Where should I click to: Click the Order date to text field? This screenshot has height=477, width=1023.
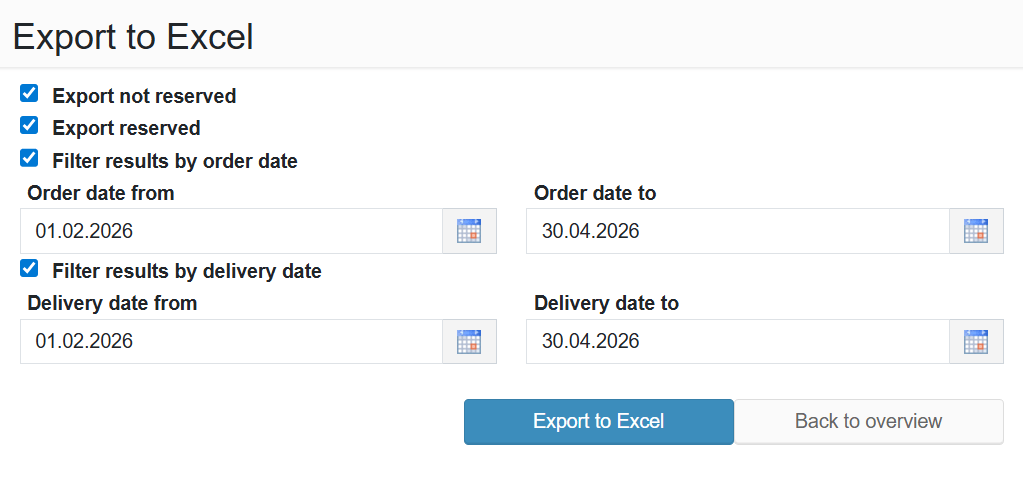click(x=737, y=231)
